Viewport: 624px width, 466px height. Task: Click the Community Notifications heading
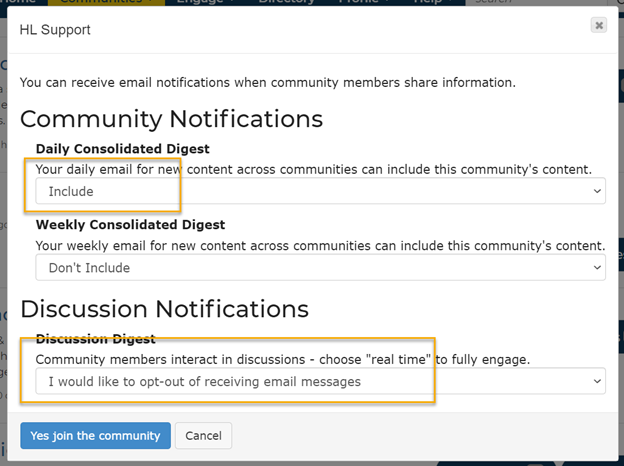pos(171,119)
